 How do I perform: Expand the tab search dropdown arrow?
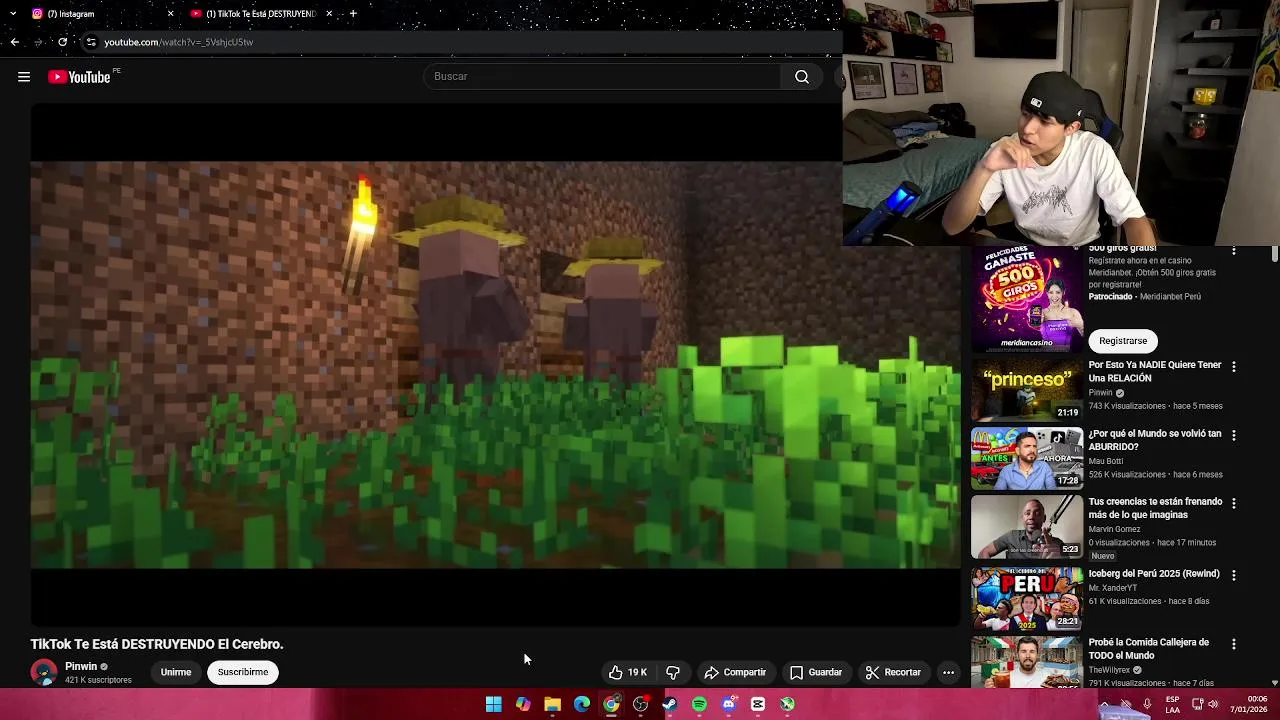13,14
